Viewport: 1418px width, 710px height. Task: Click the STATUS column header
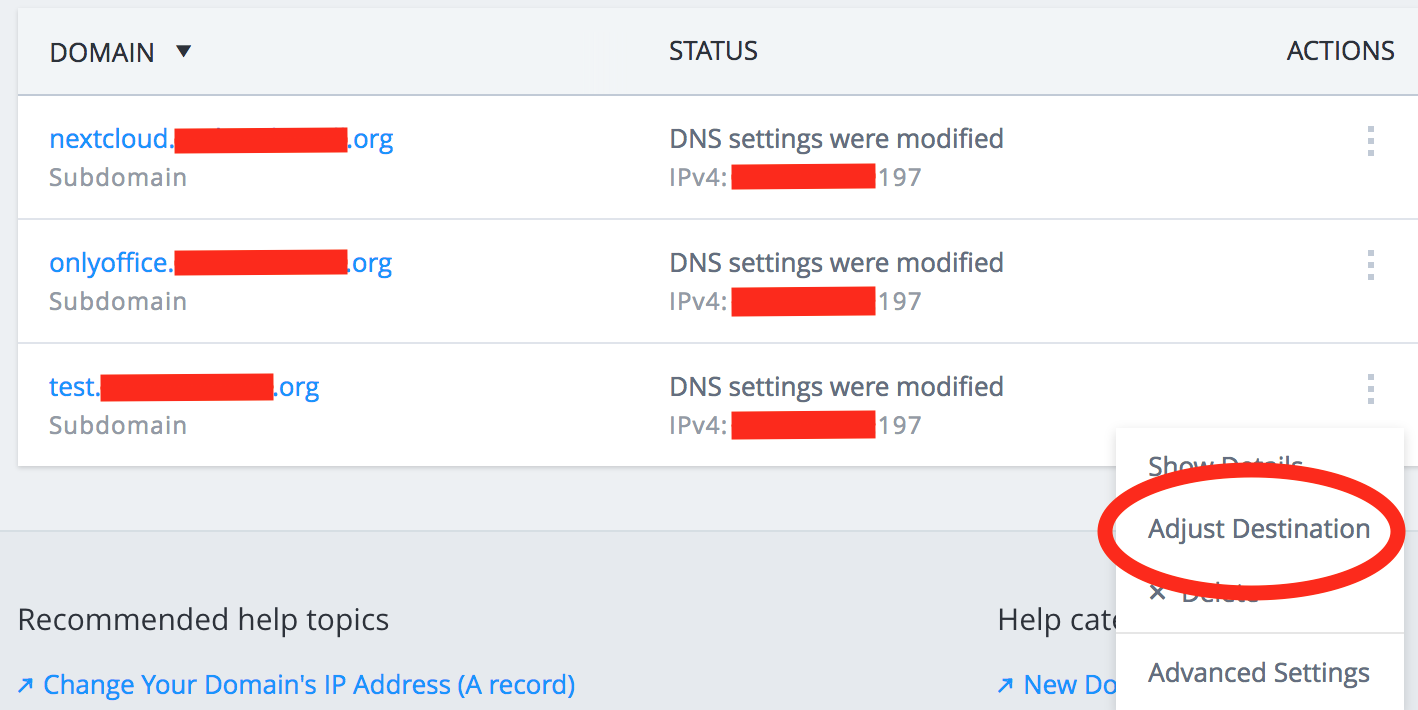[x=713, y=51]
